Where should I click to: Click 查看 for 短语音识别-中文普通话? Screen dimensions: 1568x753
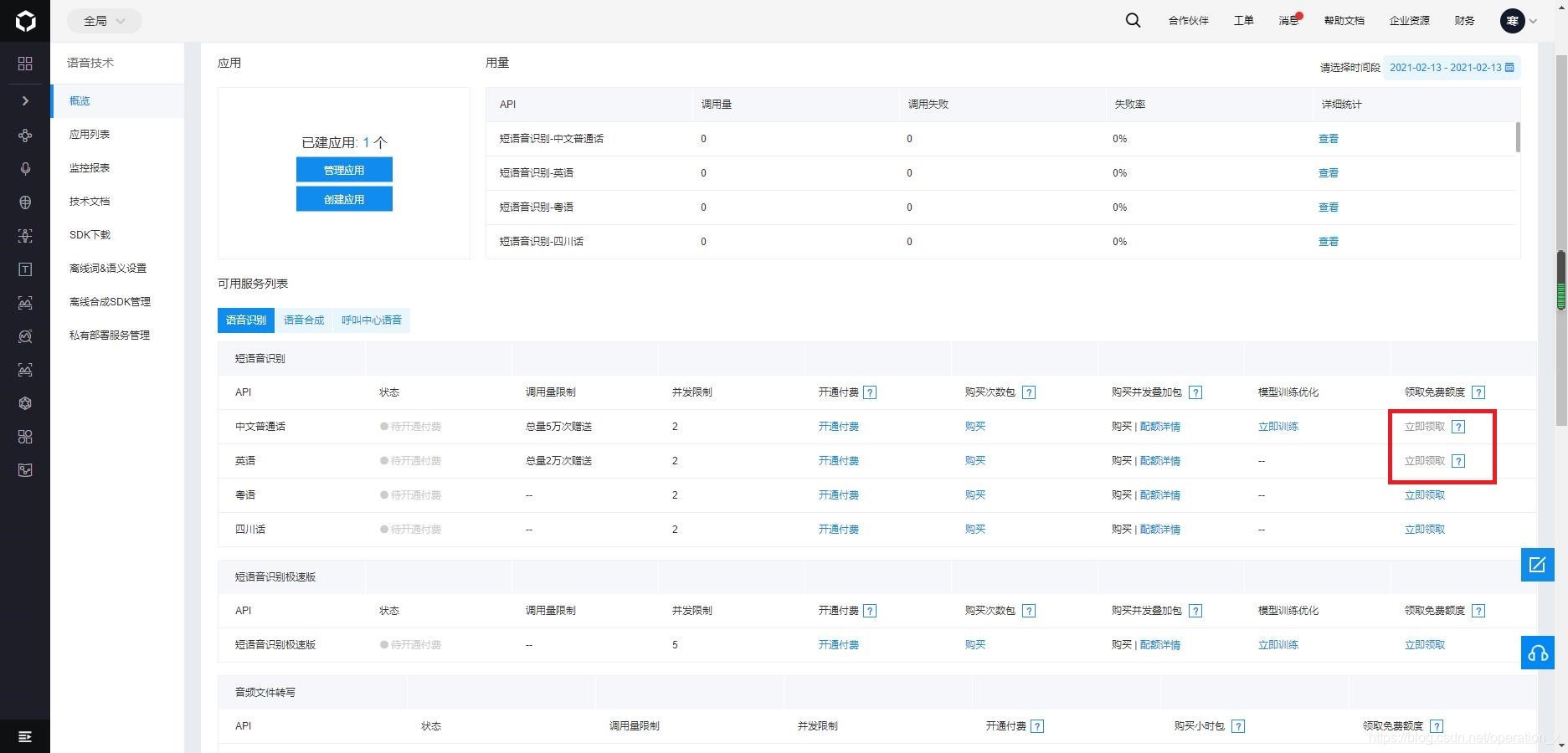click(x=1329, y=139)
